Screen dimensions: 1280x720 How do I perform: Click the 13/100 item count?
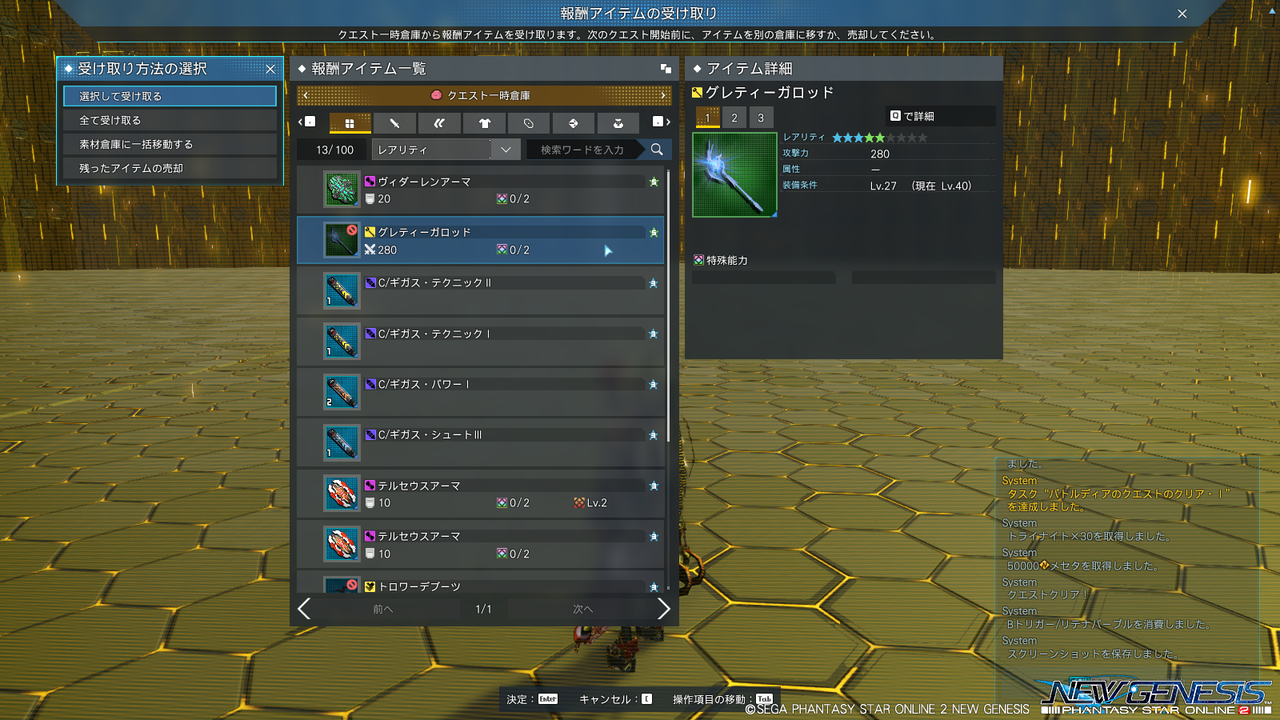335,150
